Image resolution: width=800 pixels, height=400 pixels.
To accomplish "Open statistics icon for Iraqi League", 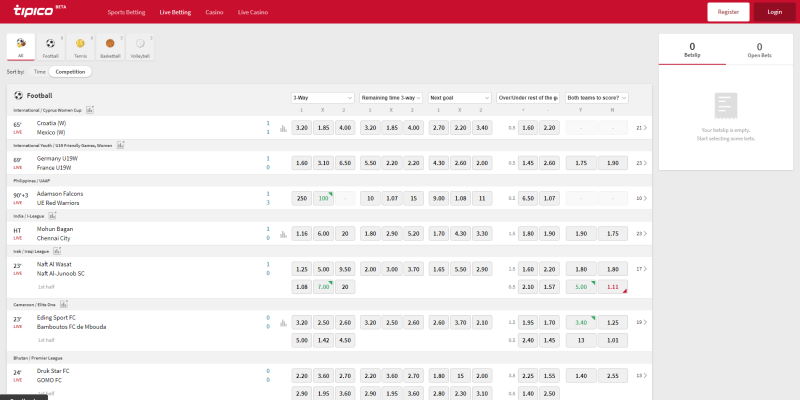I will coord(57,251).
